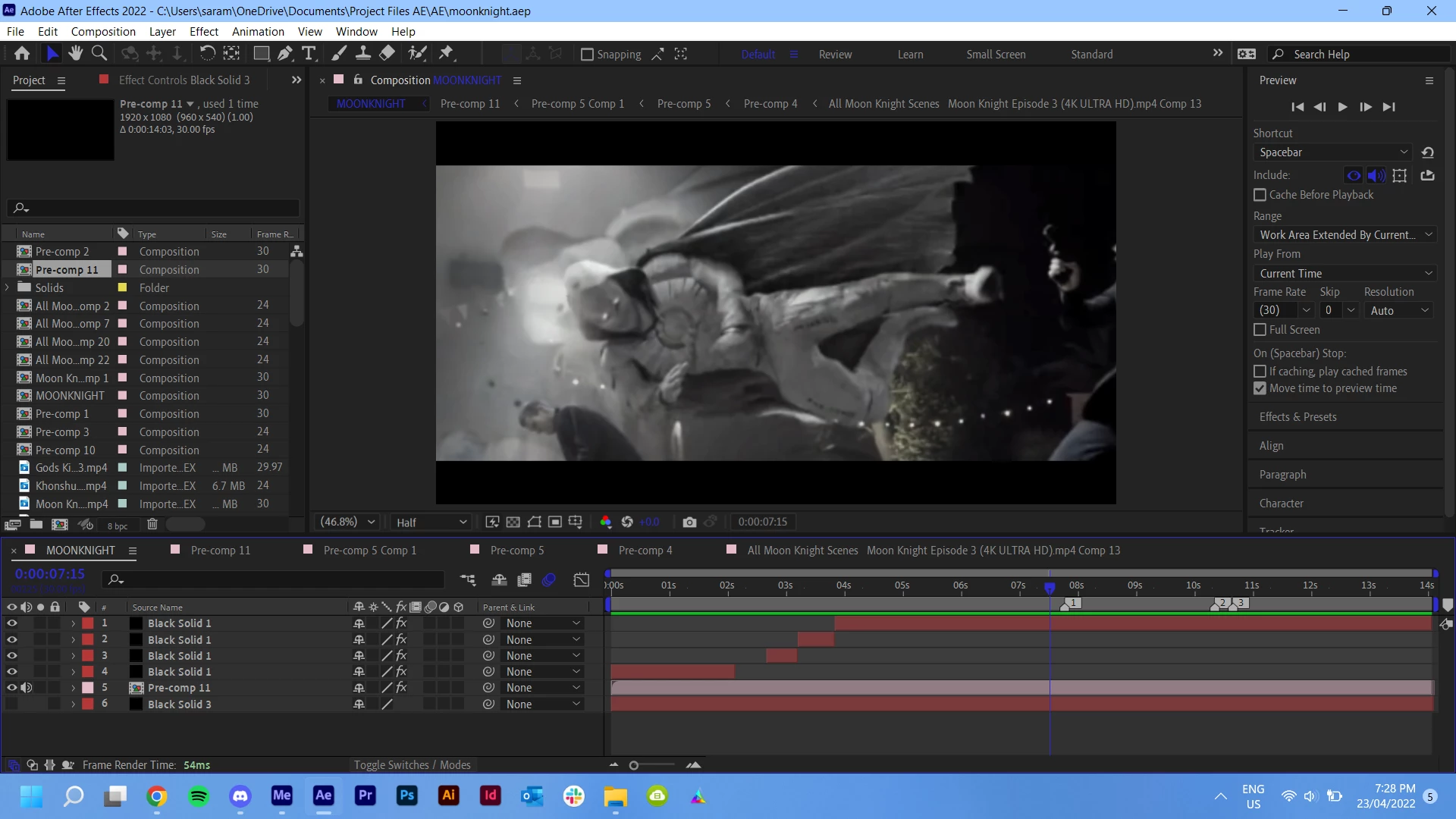Image resolution: width=1456 pixels, height=819 pixels.
Task: Select the Pen tool
Action: pos(284,53)
